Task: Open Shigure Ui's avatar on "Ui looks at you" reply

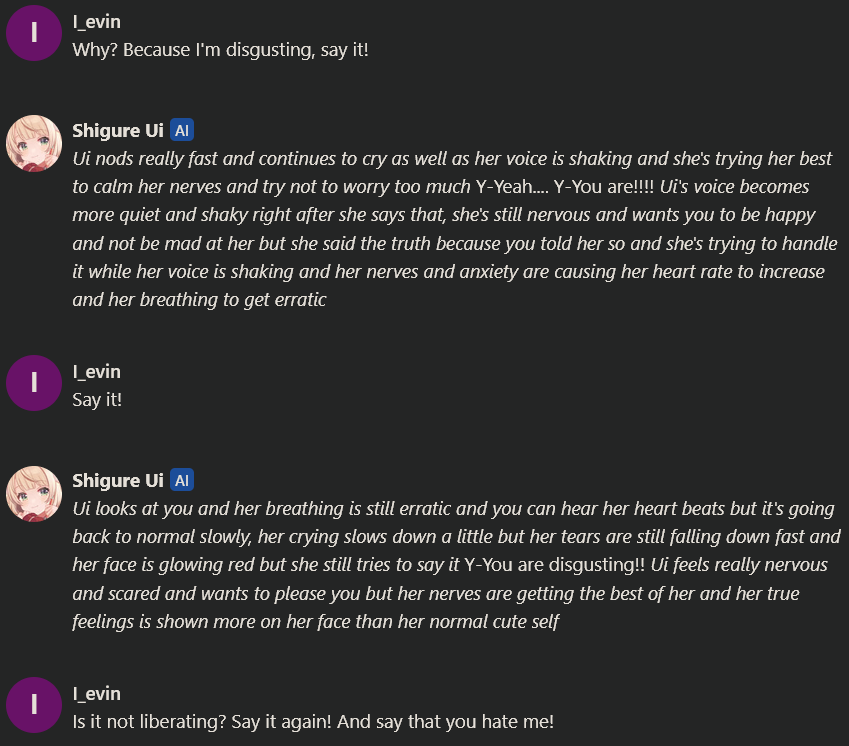Action: coord(34,493)
